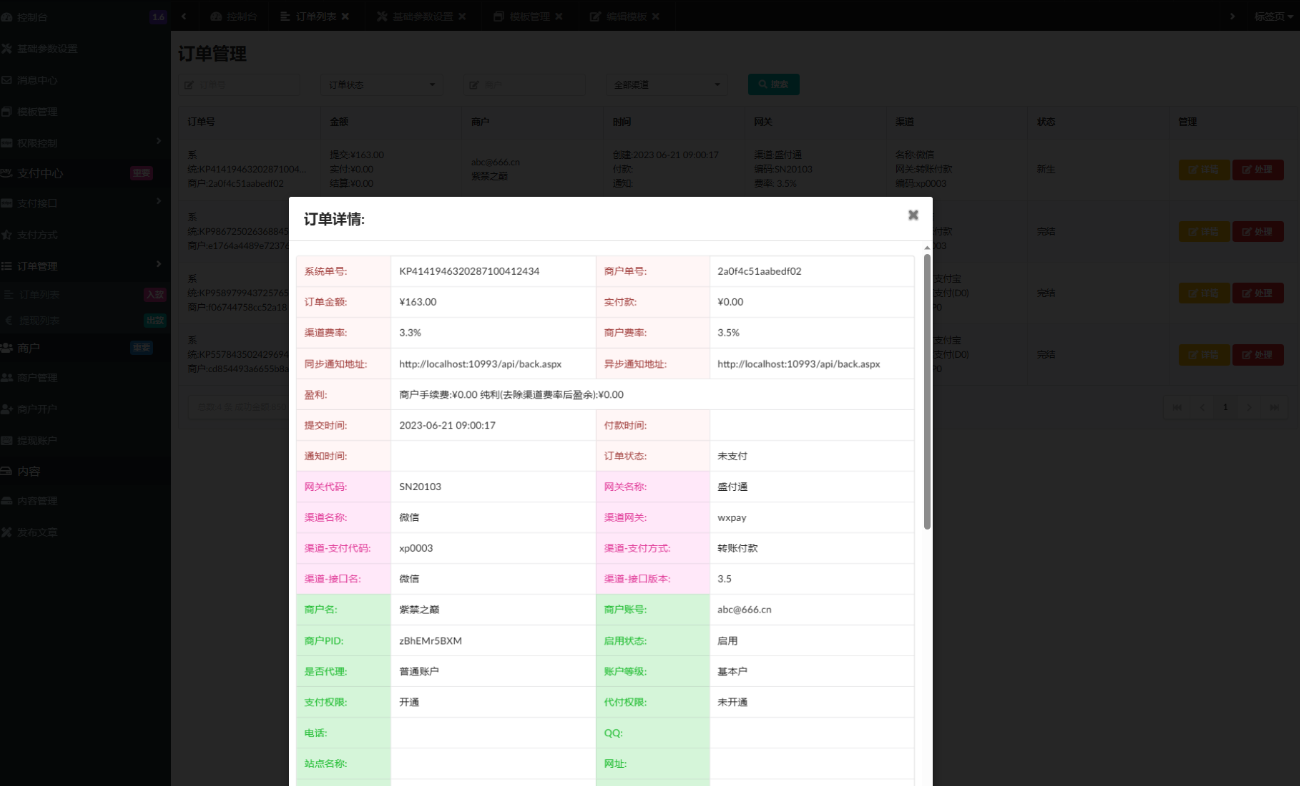Image resolution: width=1300 pixels, height=786 pixels.
Task: Click the 权限控制 icon in the sidebar
Action: (x=7, y=142)
